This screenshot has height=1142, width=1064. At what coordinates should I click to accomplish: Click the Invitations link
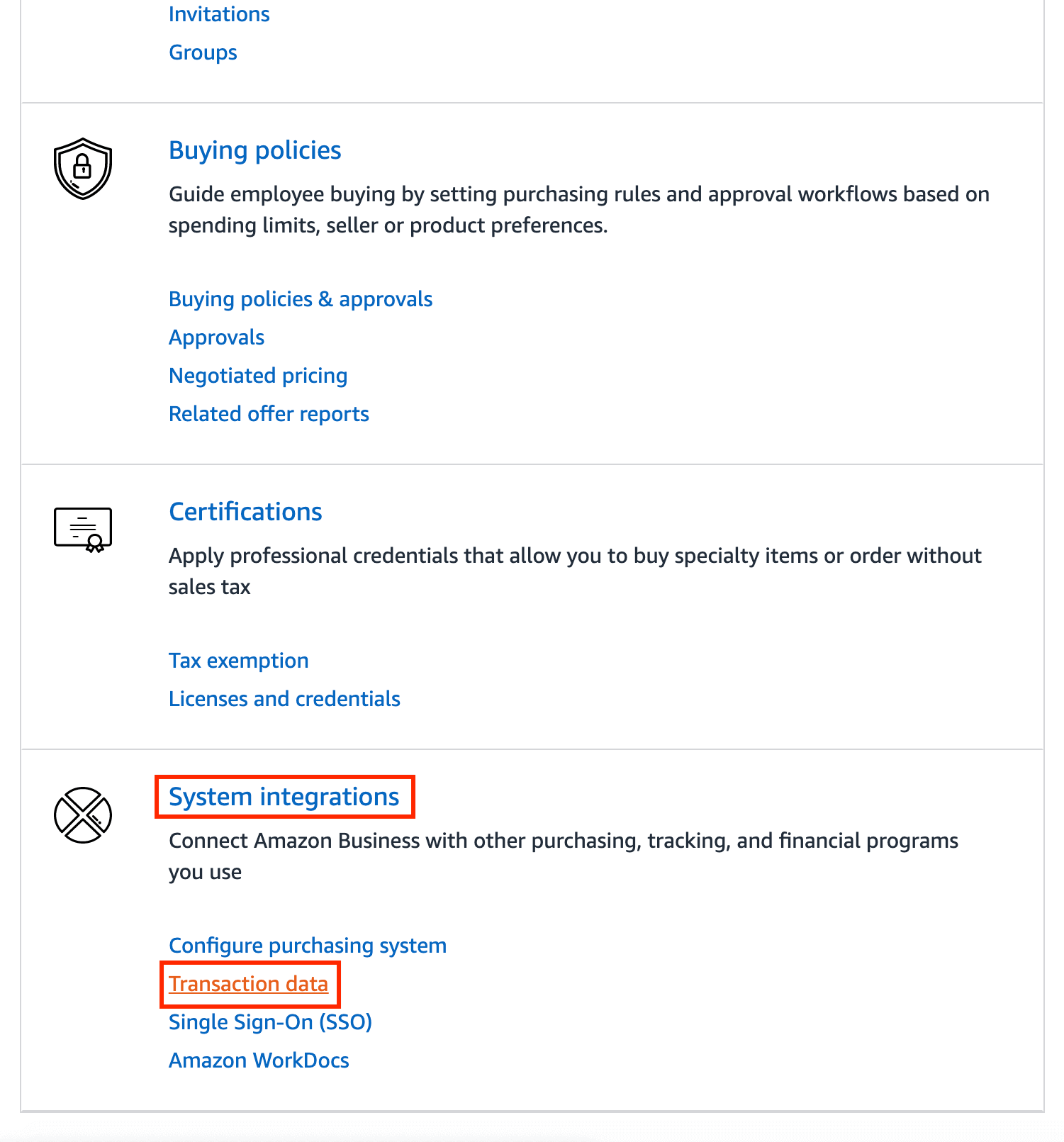218,13
